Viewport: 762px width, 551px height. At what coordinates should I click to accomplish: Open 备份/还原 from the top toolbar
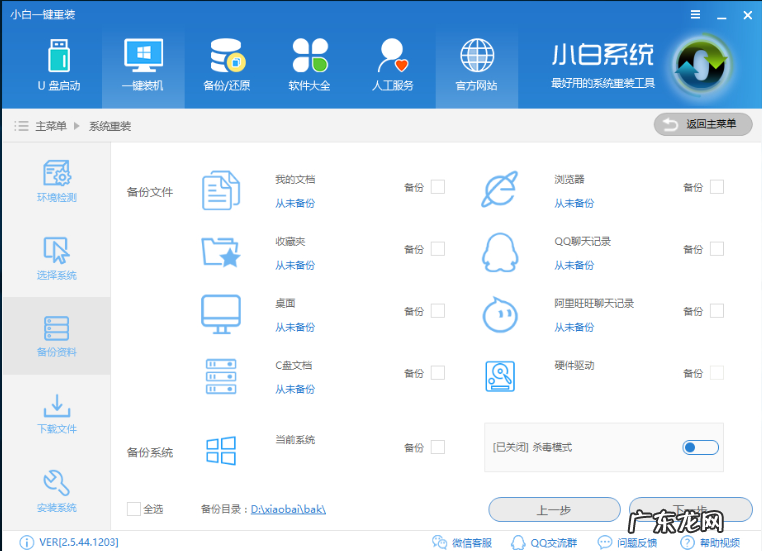pyautogui.click(x=227, y=66)
